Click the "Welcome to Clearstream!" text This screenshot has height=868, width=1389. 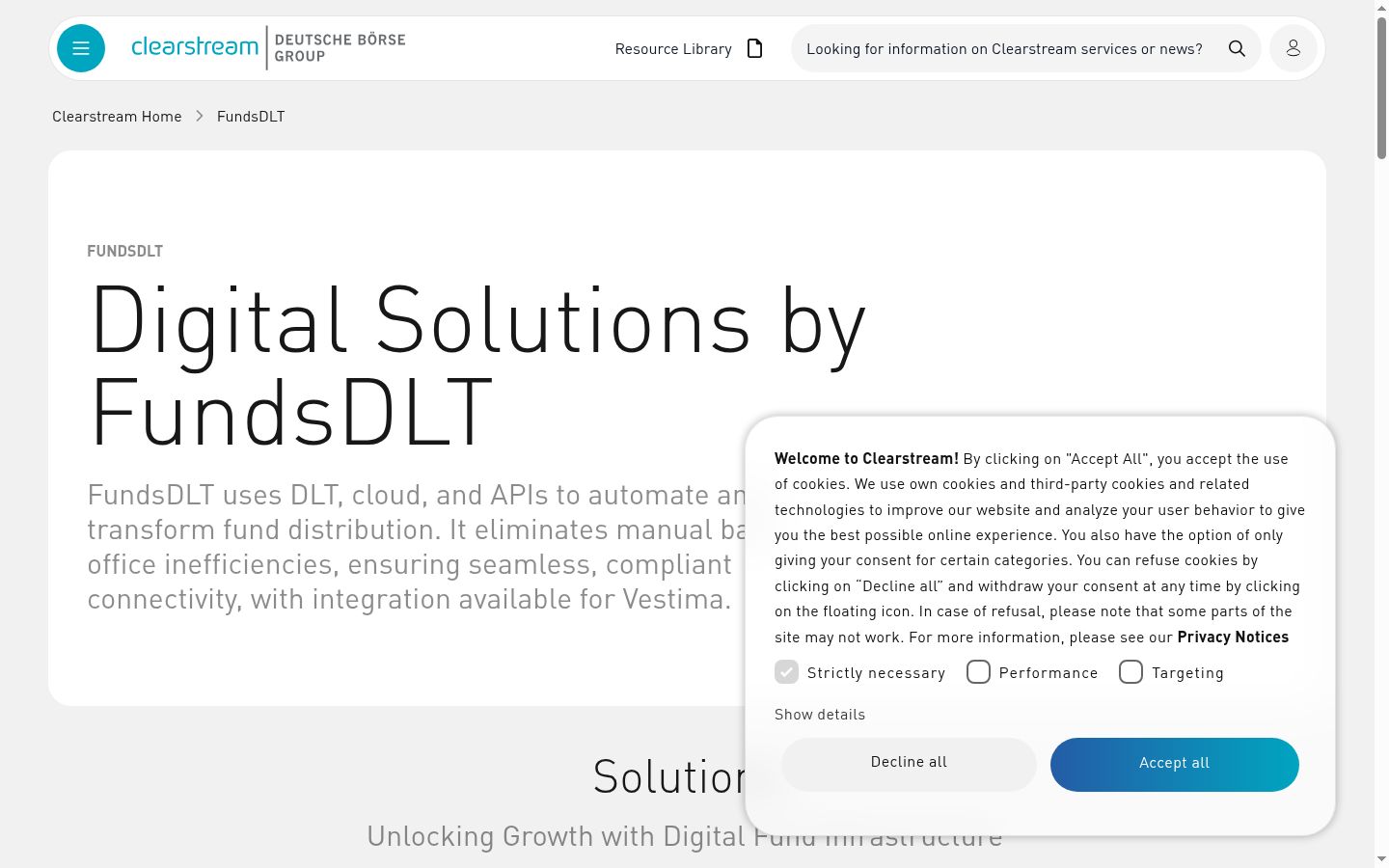(866, 459)
